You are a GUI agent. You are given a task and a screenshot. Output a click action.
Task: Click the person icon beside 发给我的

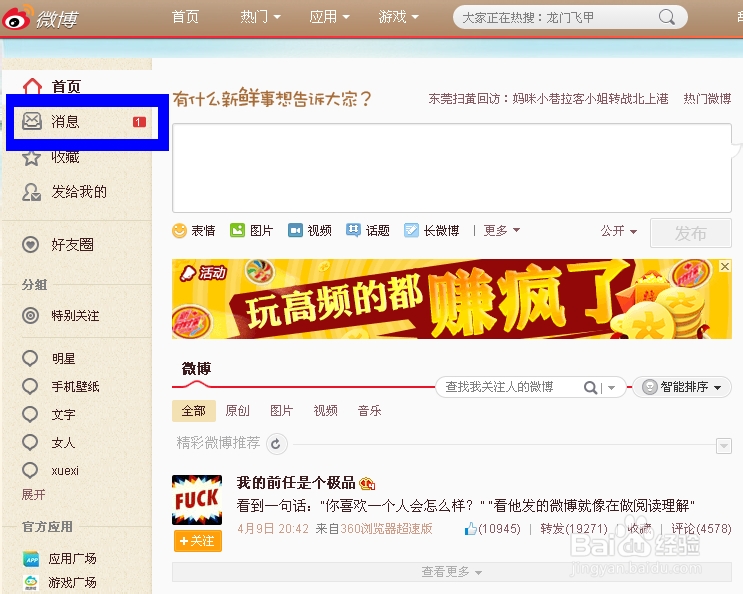click(32, 192)
